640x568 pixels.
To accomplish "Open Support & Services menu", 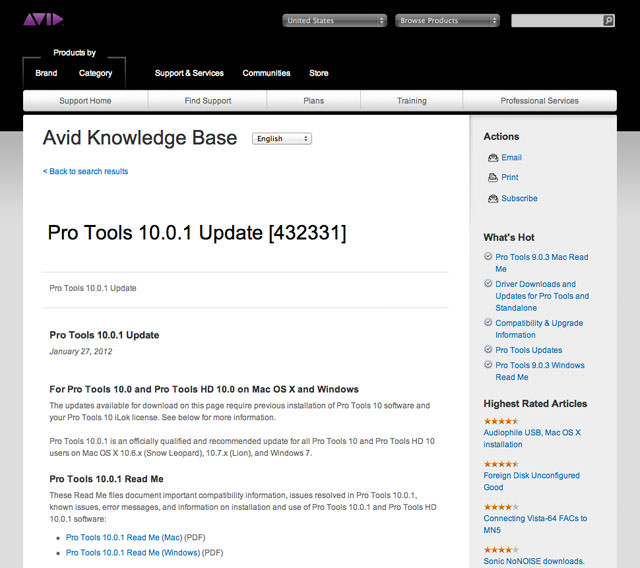I will click(x=189, y=73).
